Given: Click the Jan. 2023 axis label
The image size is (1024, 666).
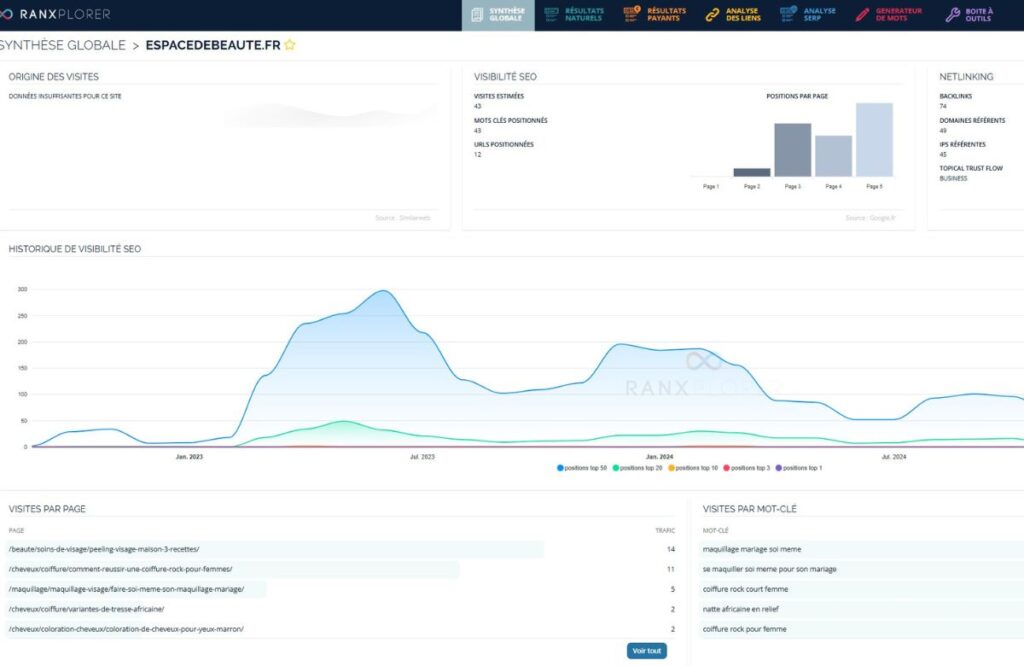Looking at the screenshot, I should click(x=189, y=457).
